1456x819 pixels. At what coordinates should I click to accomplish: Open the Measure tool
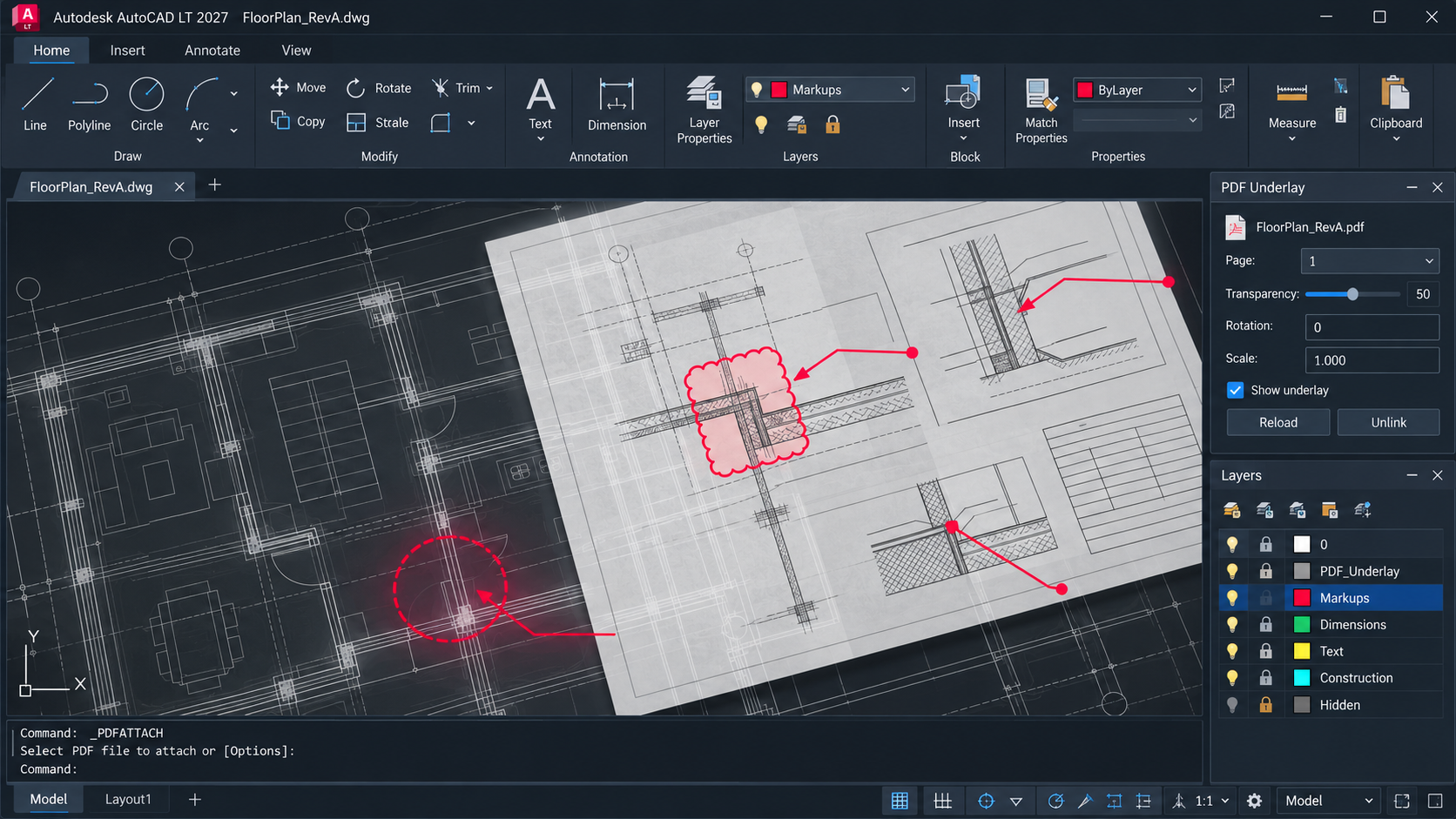[1292, 109]
